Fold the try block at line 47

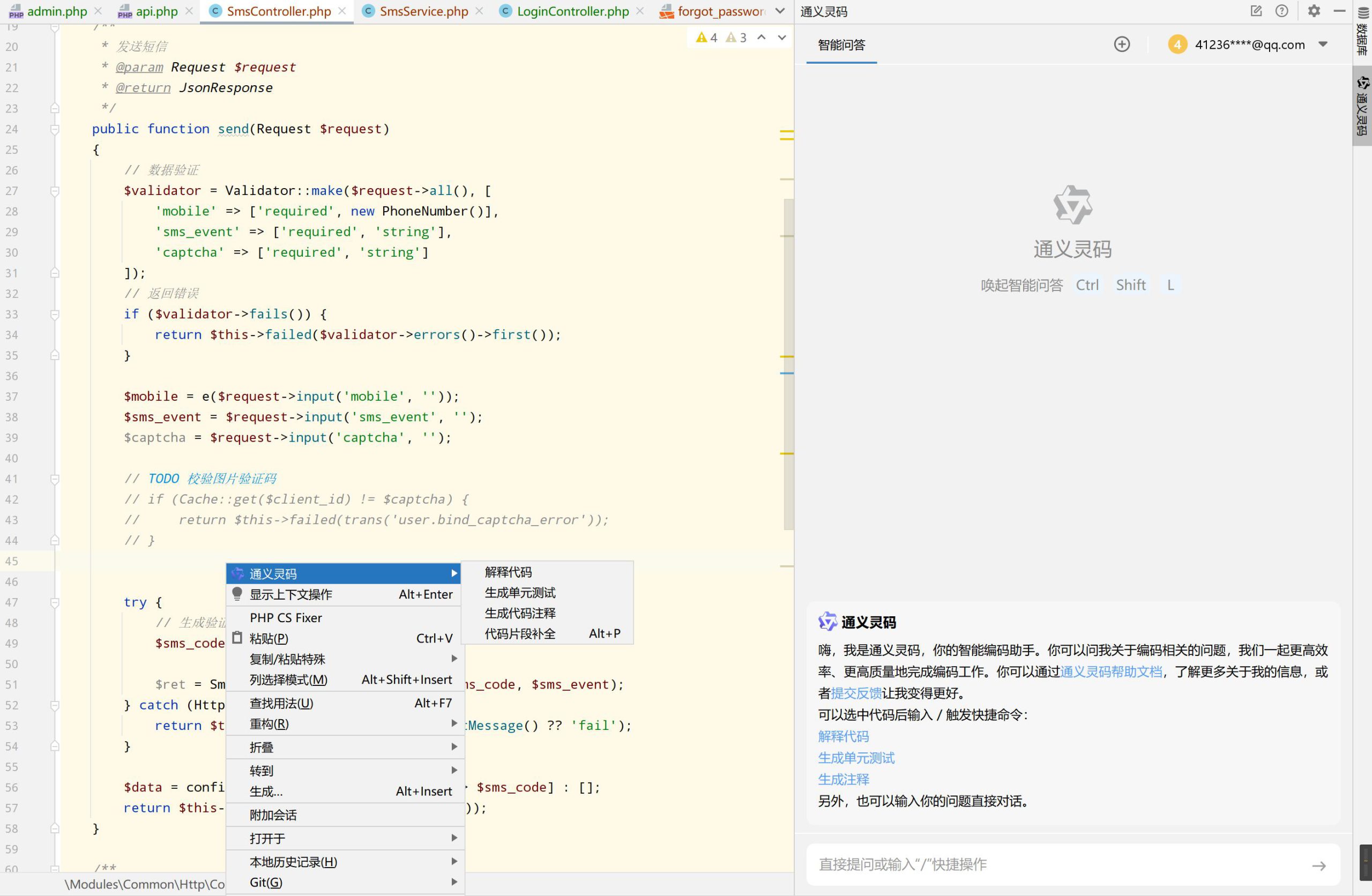(55, 602)
